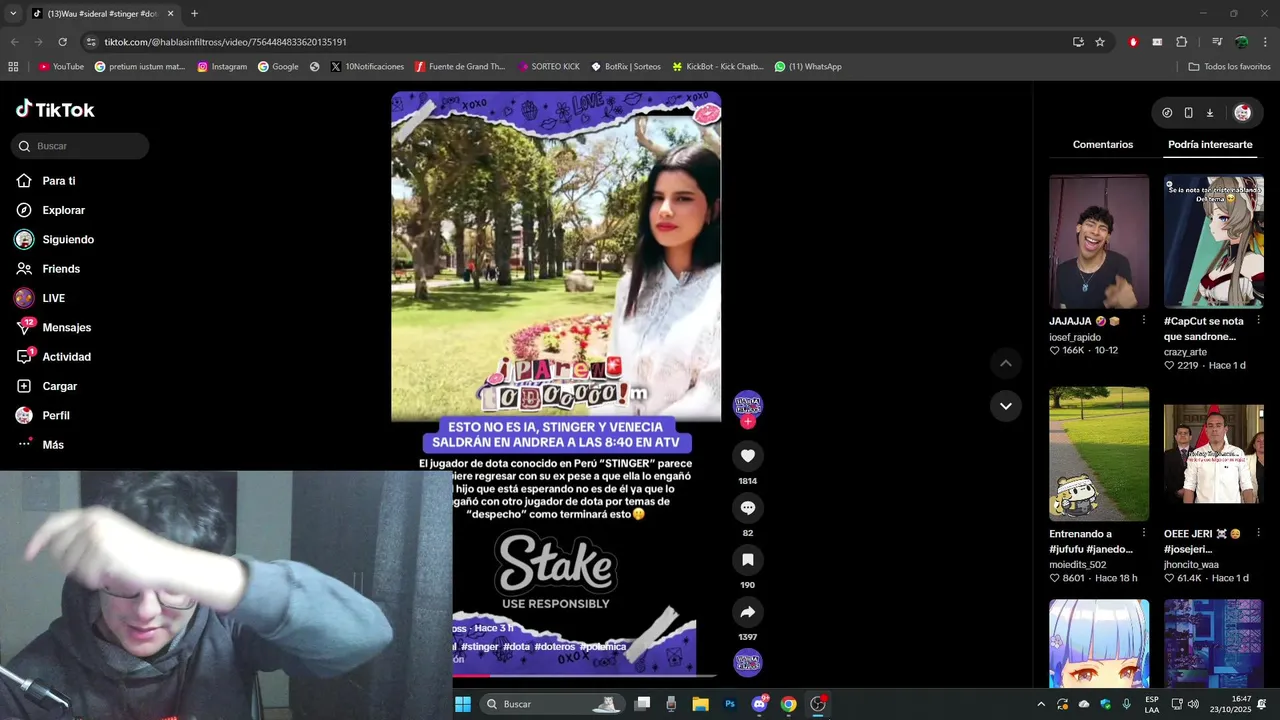Share the video with the arrow icon
This screenshot has height=720, width=1280.
click(747, 612)
